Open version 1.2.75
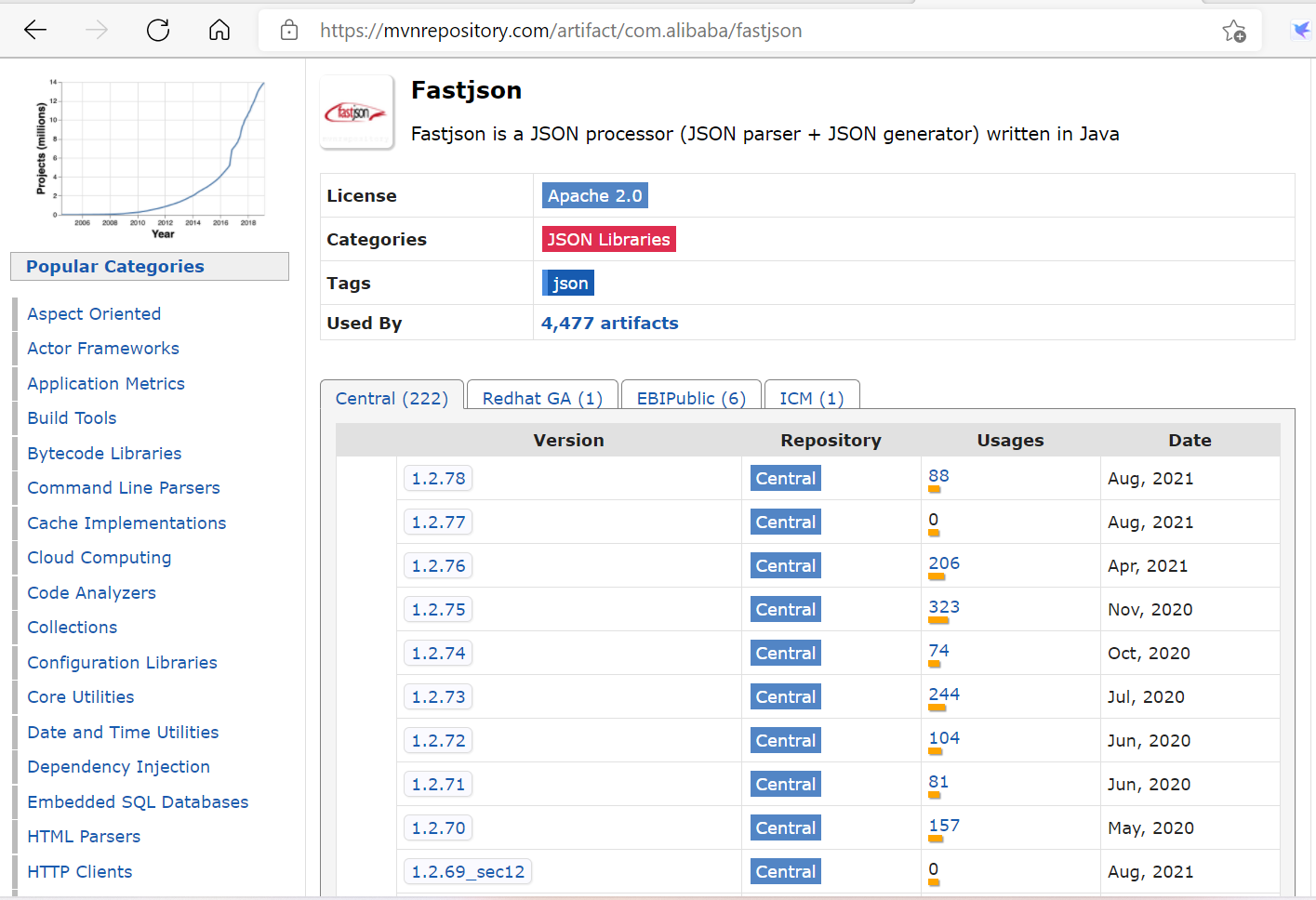This screenshot has height=900, width=1316. 438,609
